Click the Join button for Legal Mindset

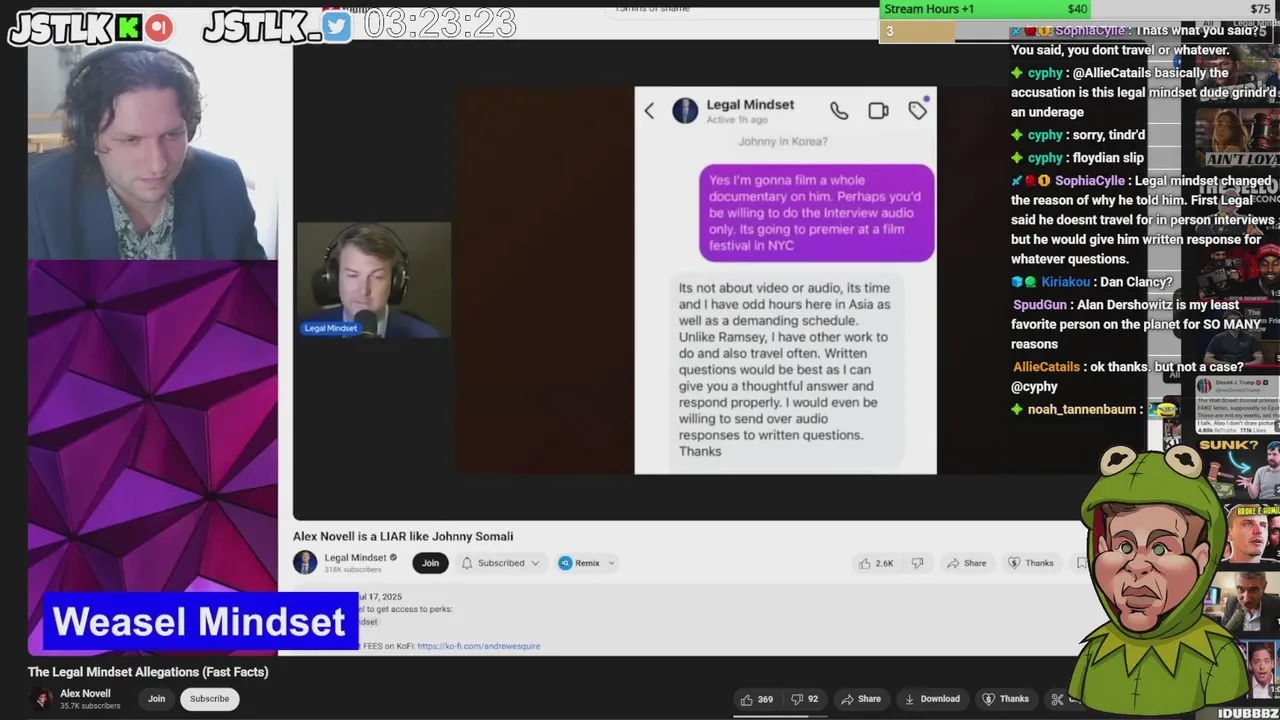(430, 563)
